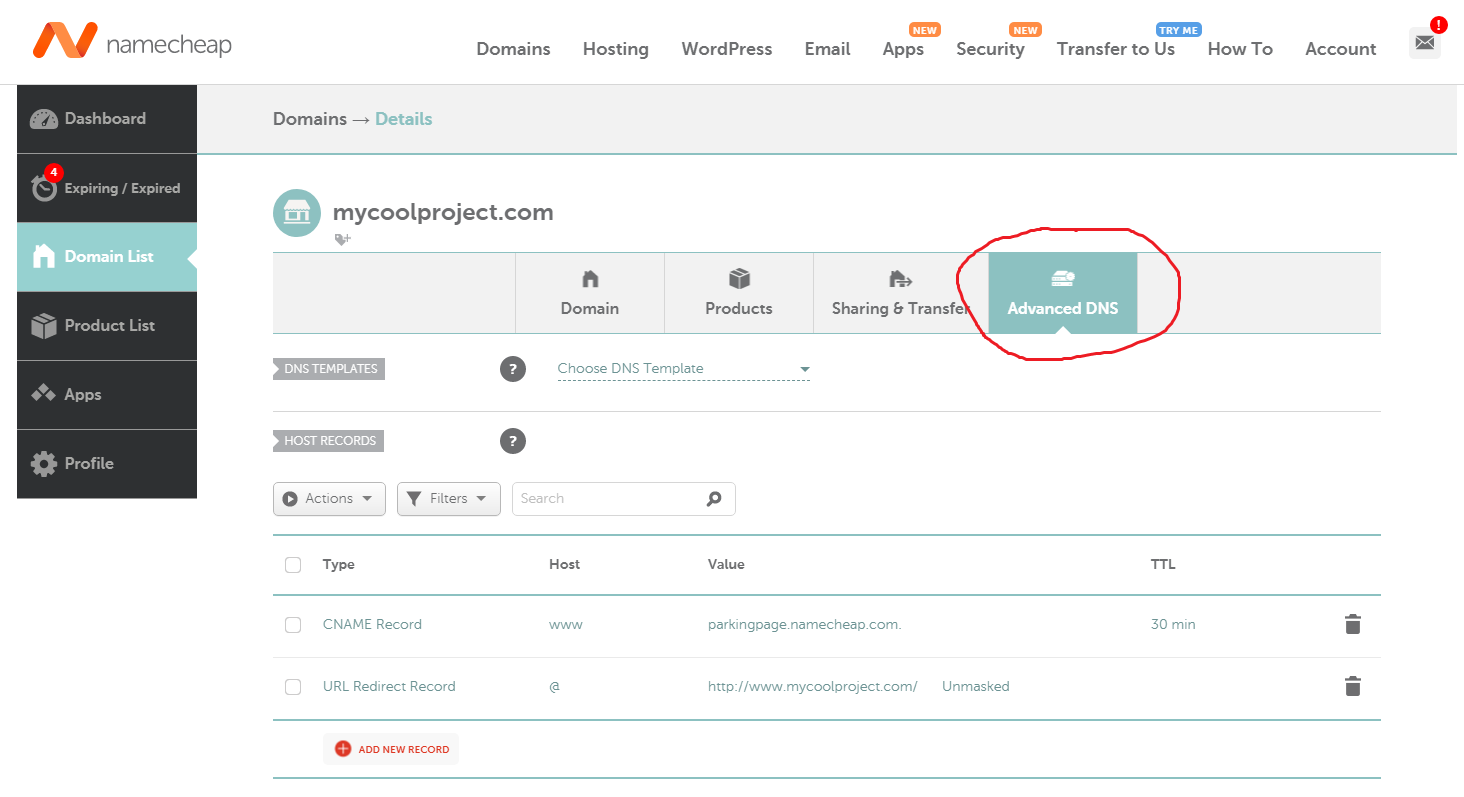The width and height of the screenshot is (1464, 797).
Task: Click the add tag icon below domain name
Action: [x=342, y=239]
